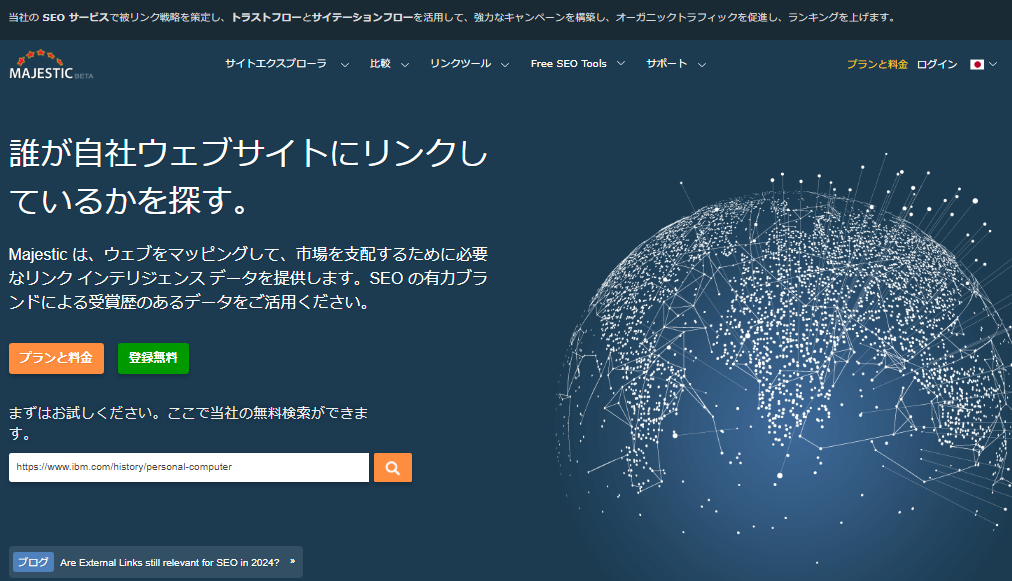Click トラストフロー in top banner
1012x581 pixels.
(267, 17)
